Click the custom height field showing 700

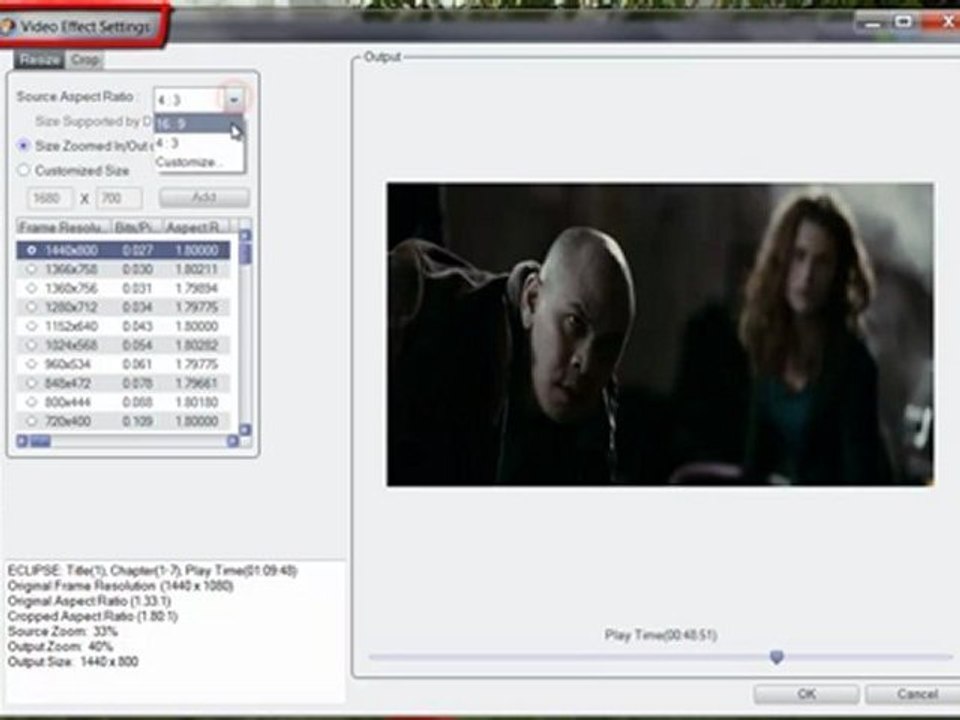pos(119,198)
